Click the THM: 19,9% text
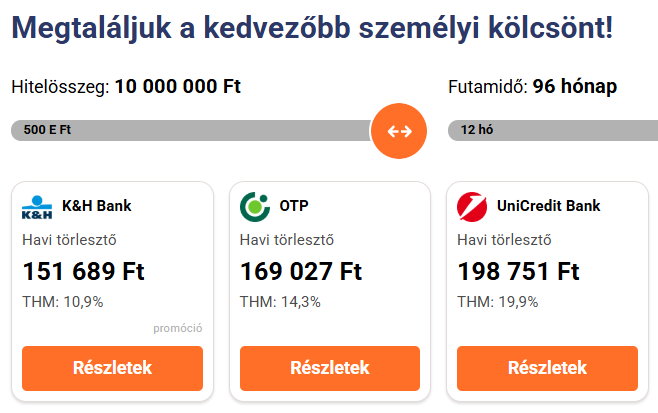The image size is (658, 413). tap(498, 302)
